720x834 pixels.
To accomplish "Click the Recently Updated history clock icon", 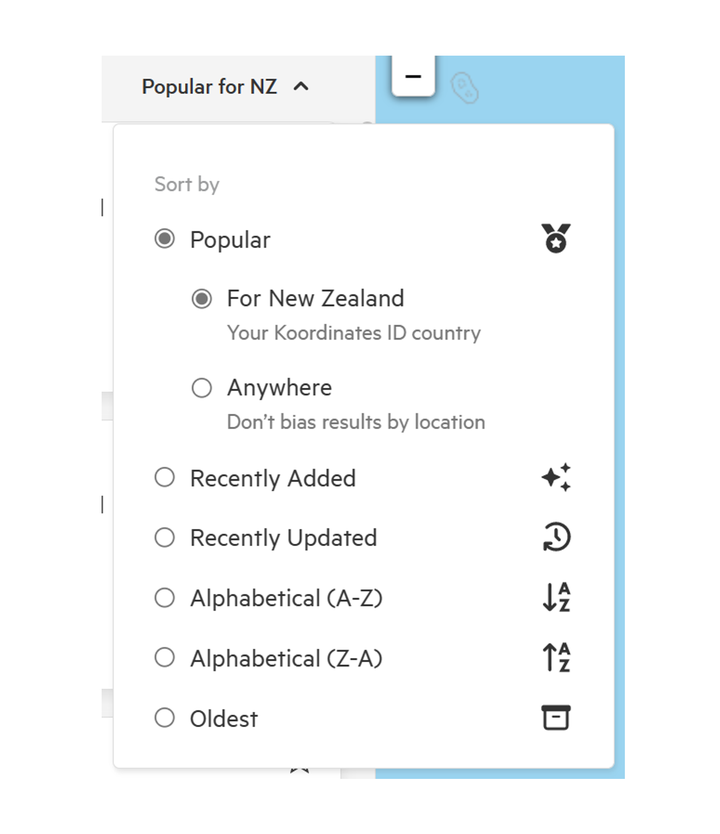I will coord(556,537).
